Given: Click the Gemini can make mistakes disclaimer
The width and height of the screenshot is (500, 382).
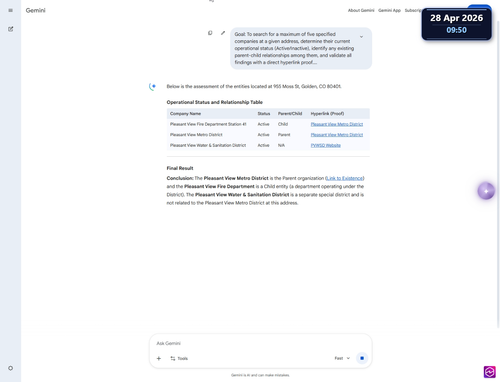Looking at the screenshot, I should click(260, 375).
